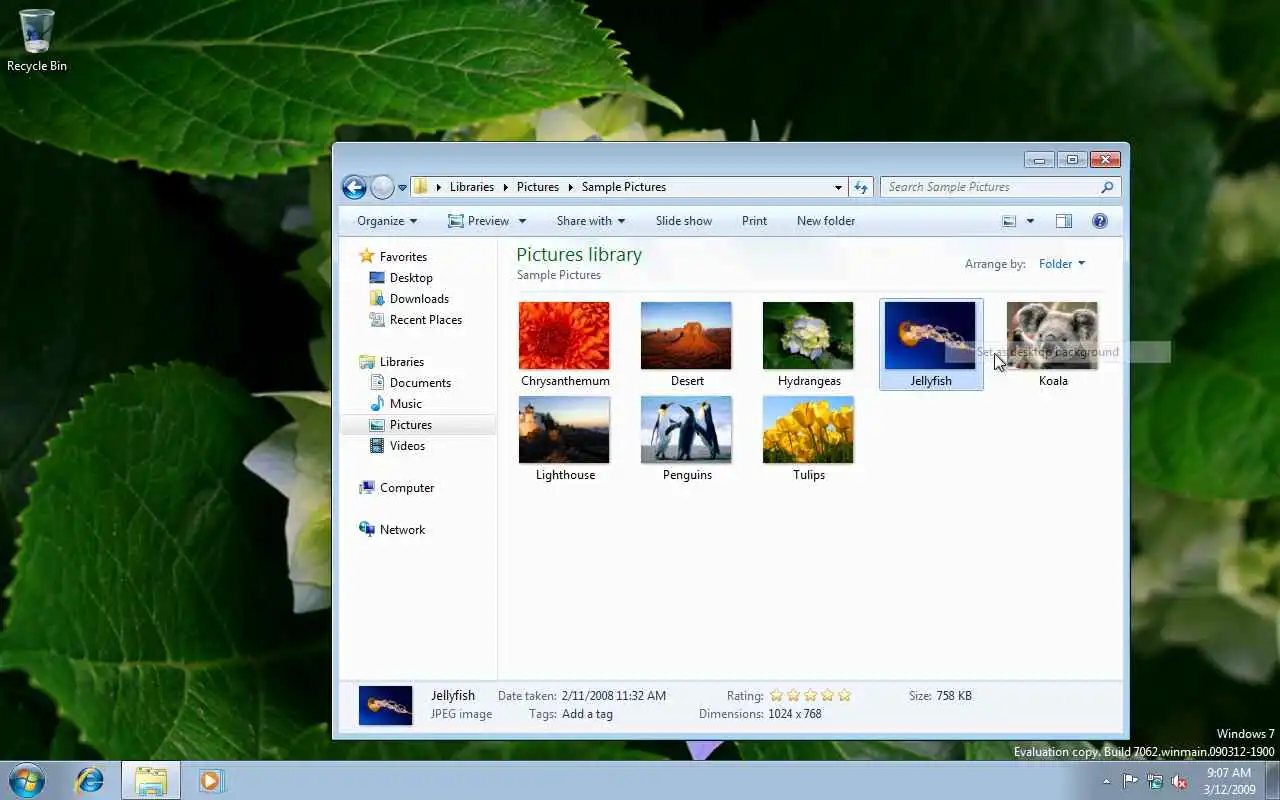
Task: Select the Jellyfish thumbnail
Action: 930,344
